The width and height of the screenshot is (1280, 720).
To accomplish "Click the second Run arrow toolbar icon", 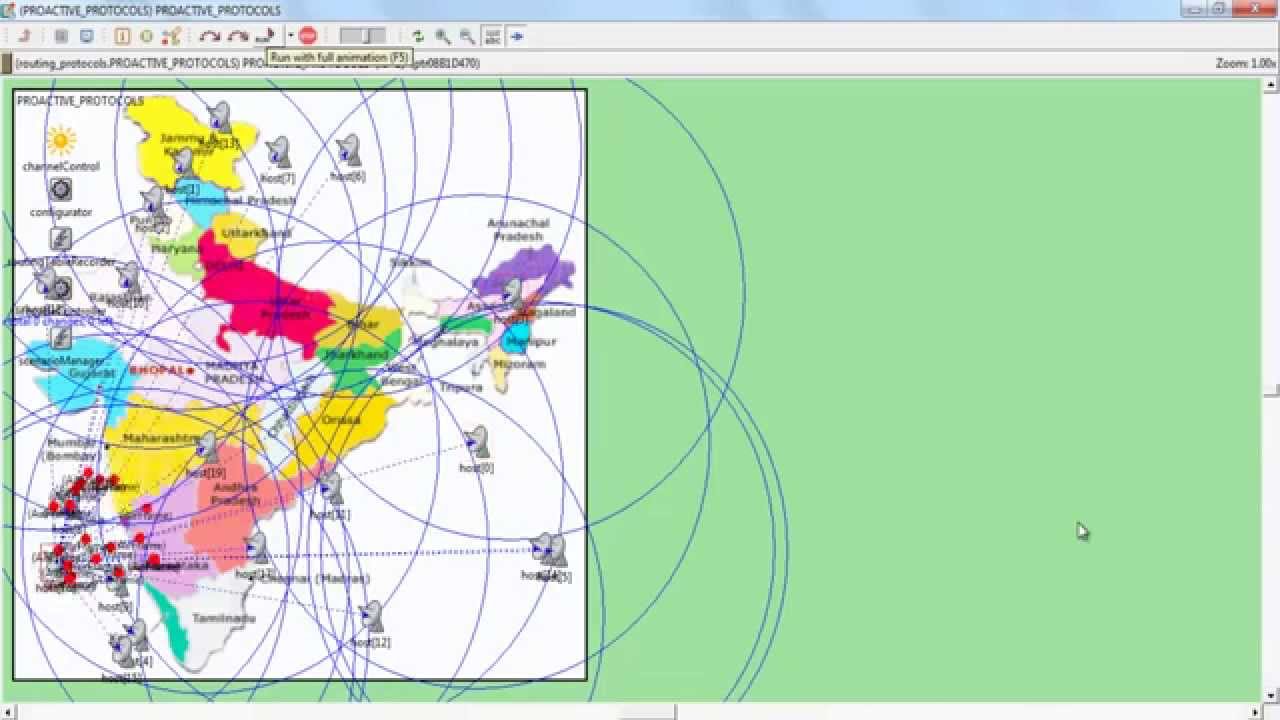I will tap(237, 36).
